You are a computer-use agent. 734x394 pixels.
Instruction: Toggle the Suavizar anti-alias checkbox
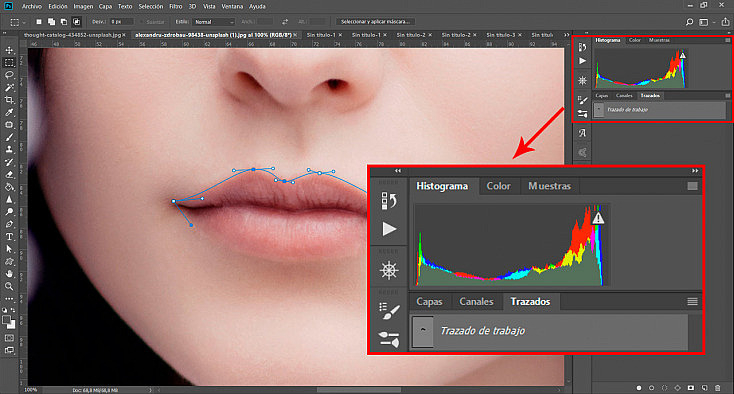click(142, 22)
